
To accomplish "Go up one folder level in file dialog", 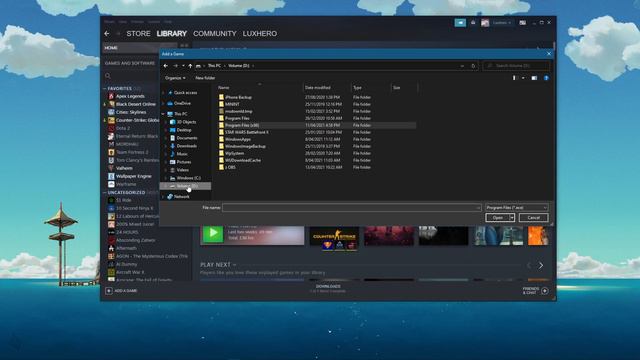I will tap(190, 66).
